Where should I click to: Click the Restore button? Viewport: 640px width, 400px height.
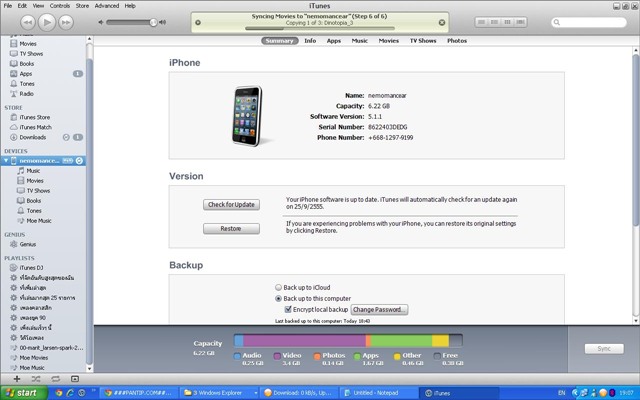click(231, 229)
